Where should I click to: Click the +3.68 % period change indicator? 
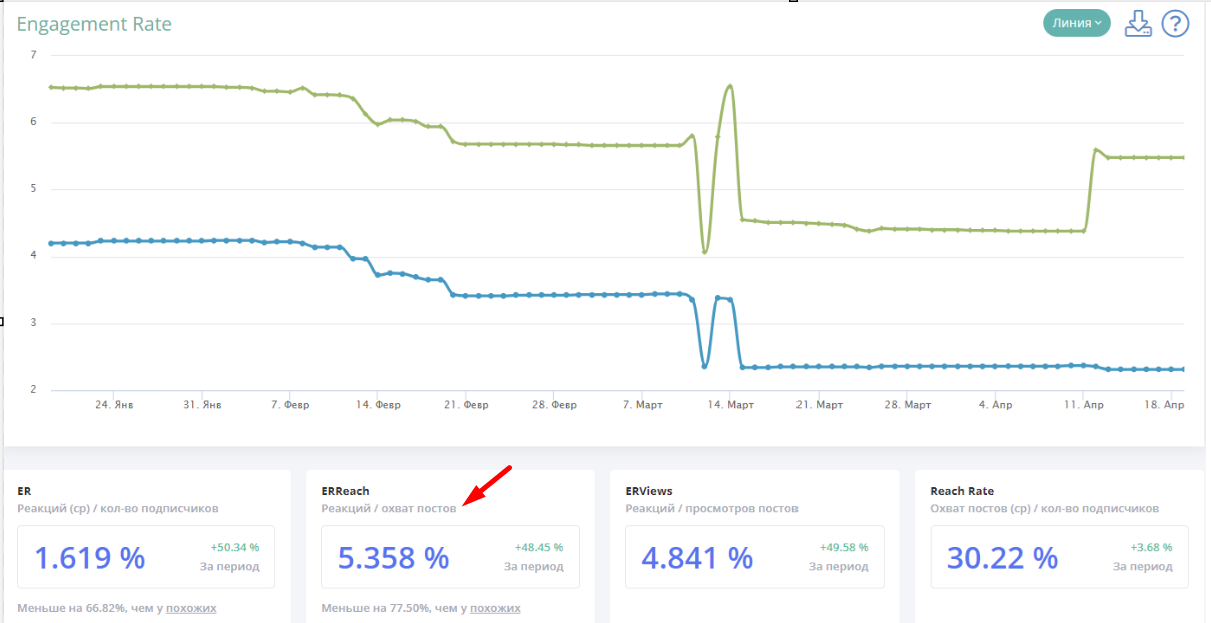point(1151,547)
